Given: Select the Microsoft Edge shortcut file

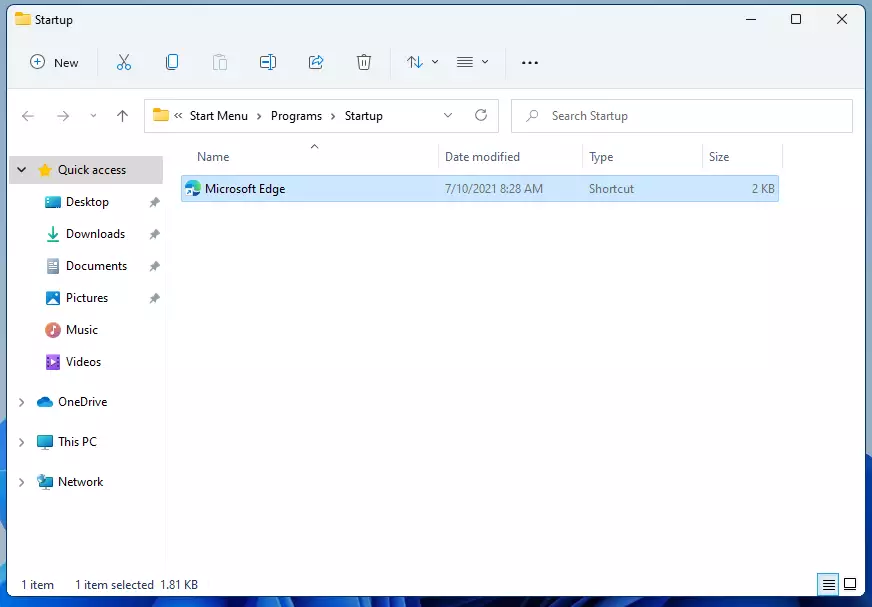Looking at the screenshot, I should coord(479,189).
